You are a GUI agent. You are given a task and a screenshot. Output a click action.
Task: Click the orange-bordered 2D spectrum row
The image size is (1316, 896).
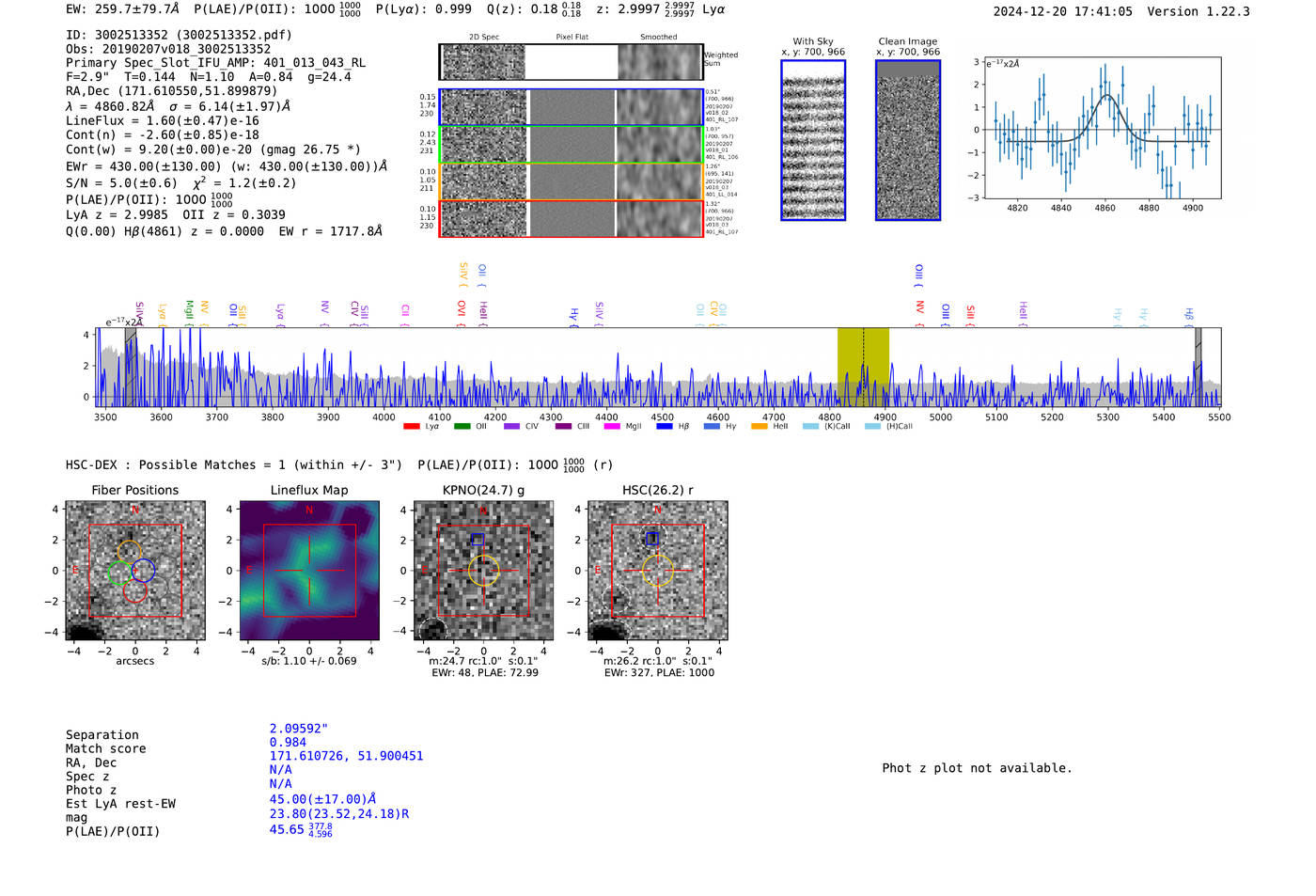tap(571, 181)
